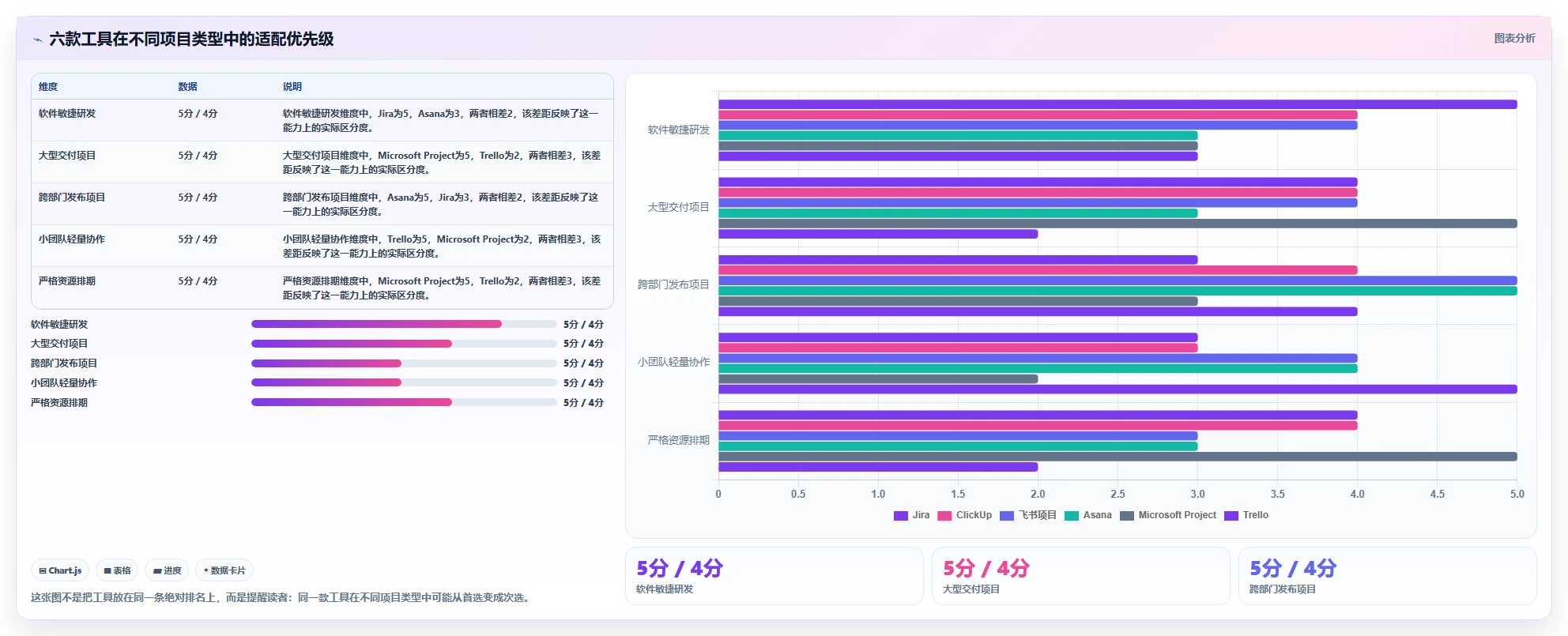Screen dimensions: 1568x636
Task: Open the 软件敏捷研发 summary card
Action: coord(775,576)
